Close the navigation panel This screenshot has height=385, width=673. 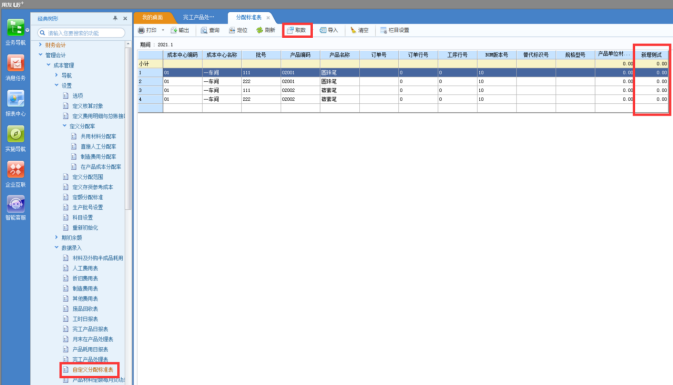(125, 18)
